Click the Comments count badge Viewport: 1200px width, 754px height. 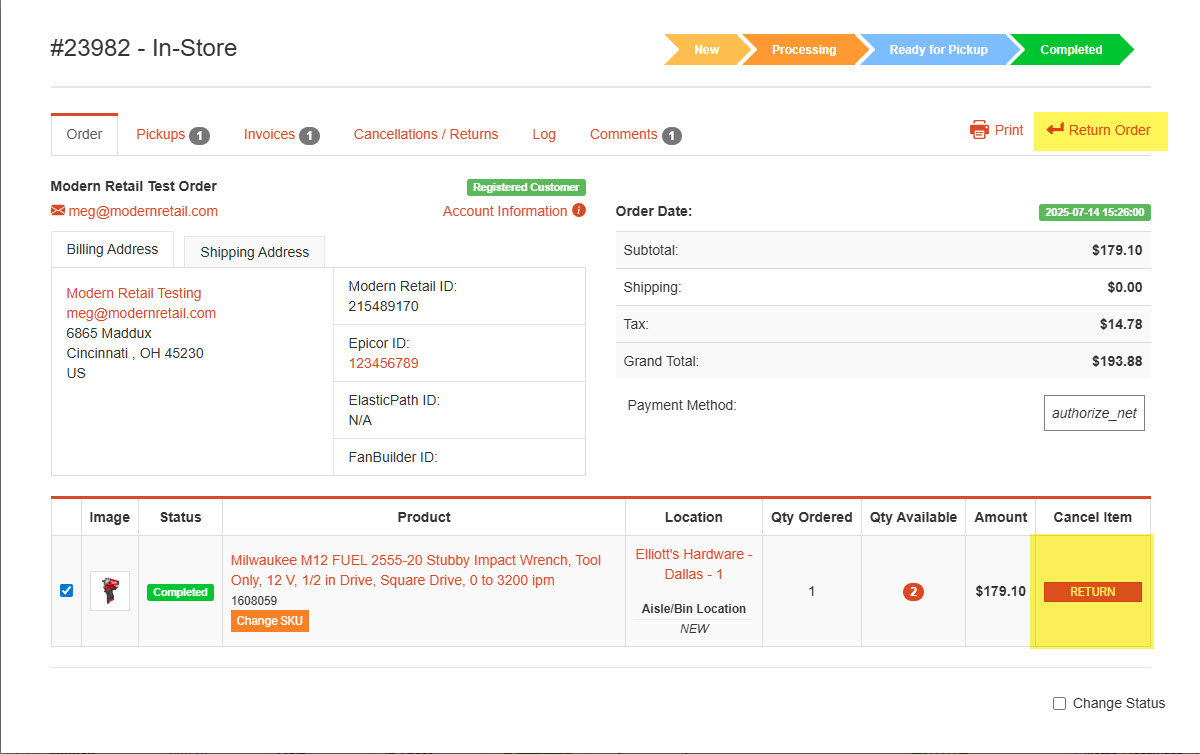click(671, 135)
